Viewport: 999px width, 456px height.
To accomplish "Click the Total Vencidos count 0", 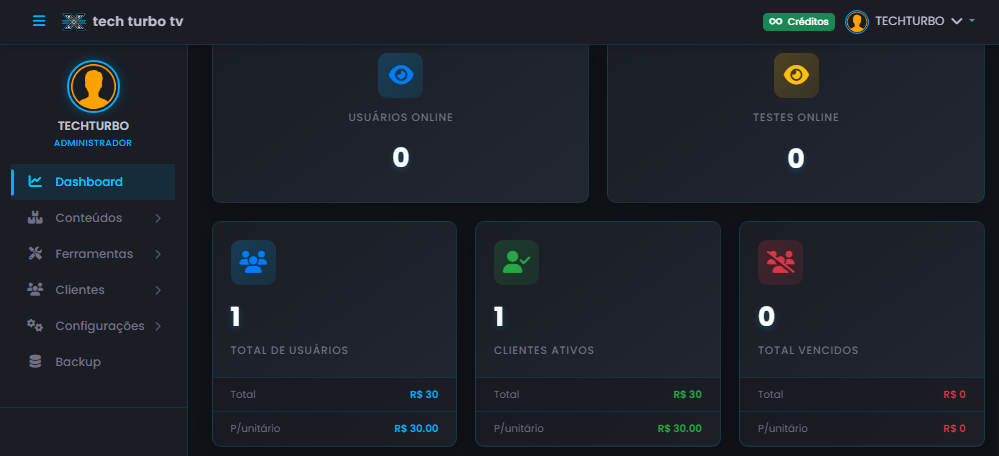I will point(766,317).
